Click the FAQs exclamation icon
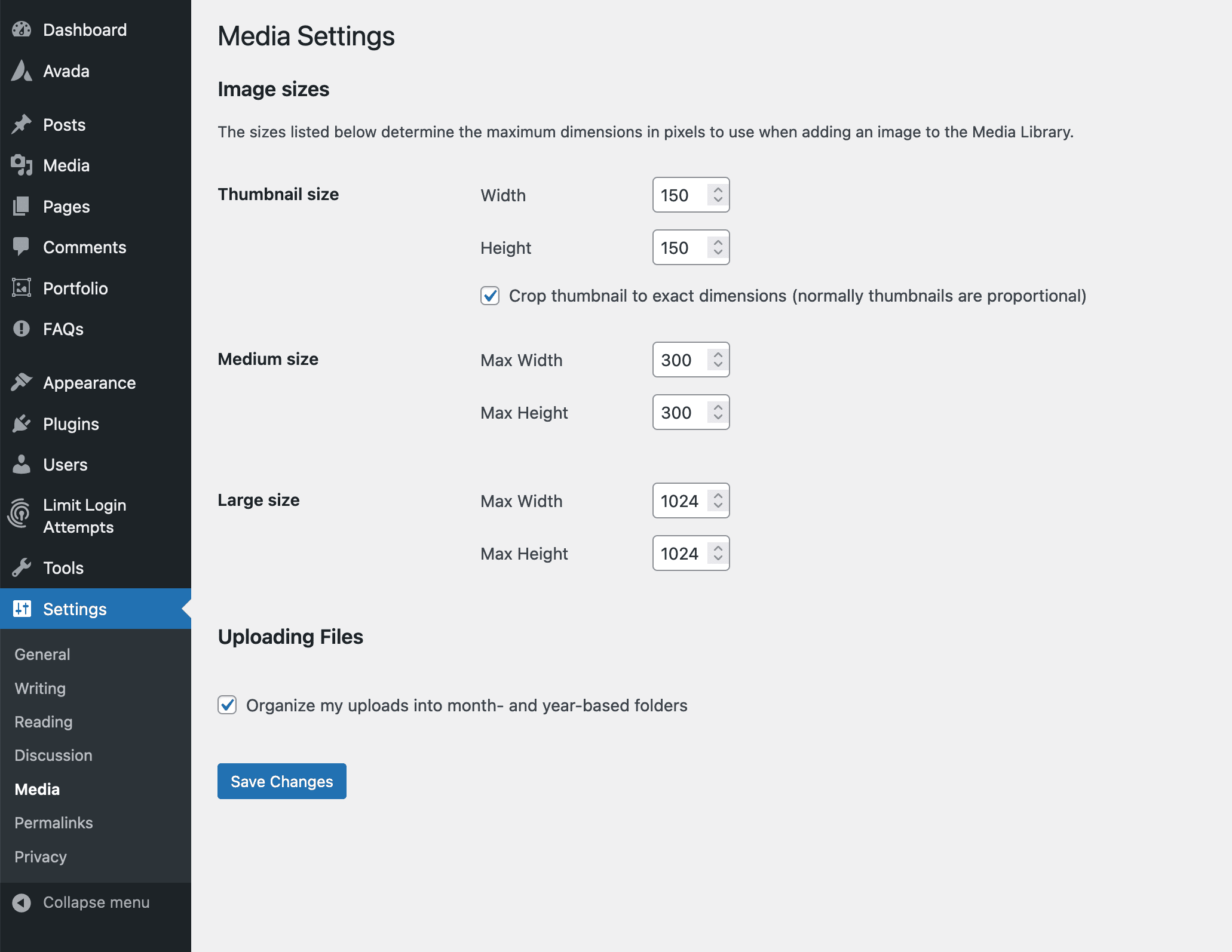This screenshot has width=1232, height=952. (22, 328)
